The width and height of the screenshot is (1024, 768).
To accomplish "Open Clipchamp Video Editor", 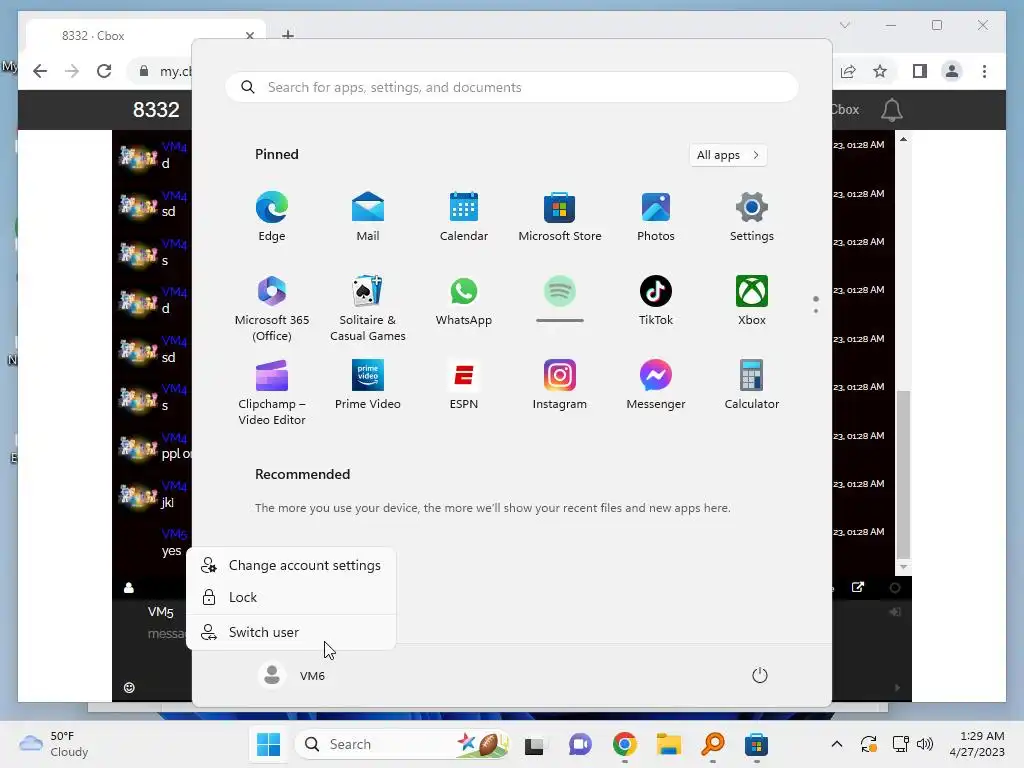I will coord(272,392).
